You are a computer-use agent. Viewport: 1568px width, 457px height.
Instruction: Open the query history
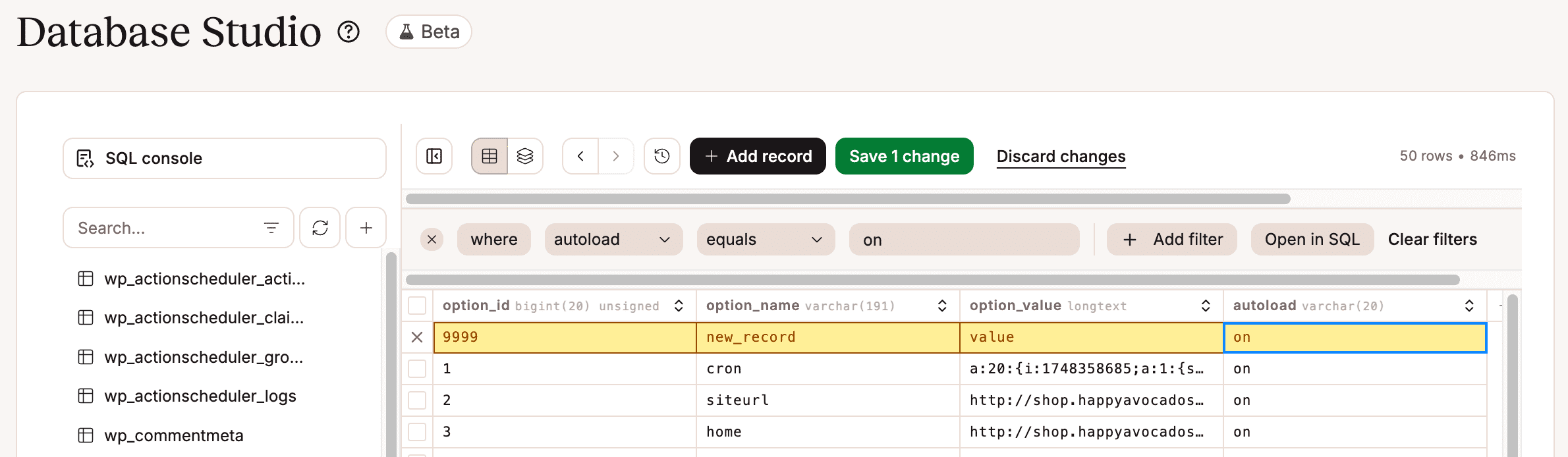[662, 156]
